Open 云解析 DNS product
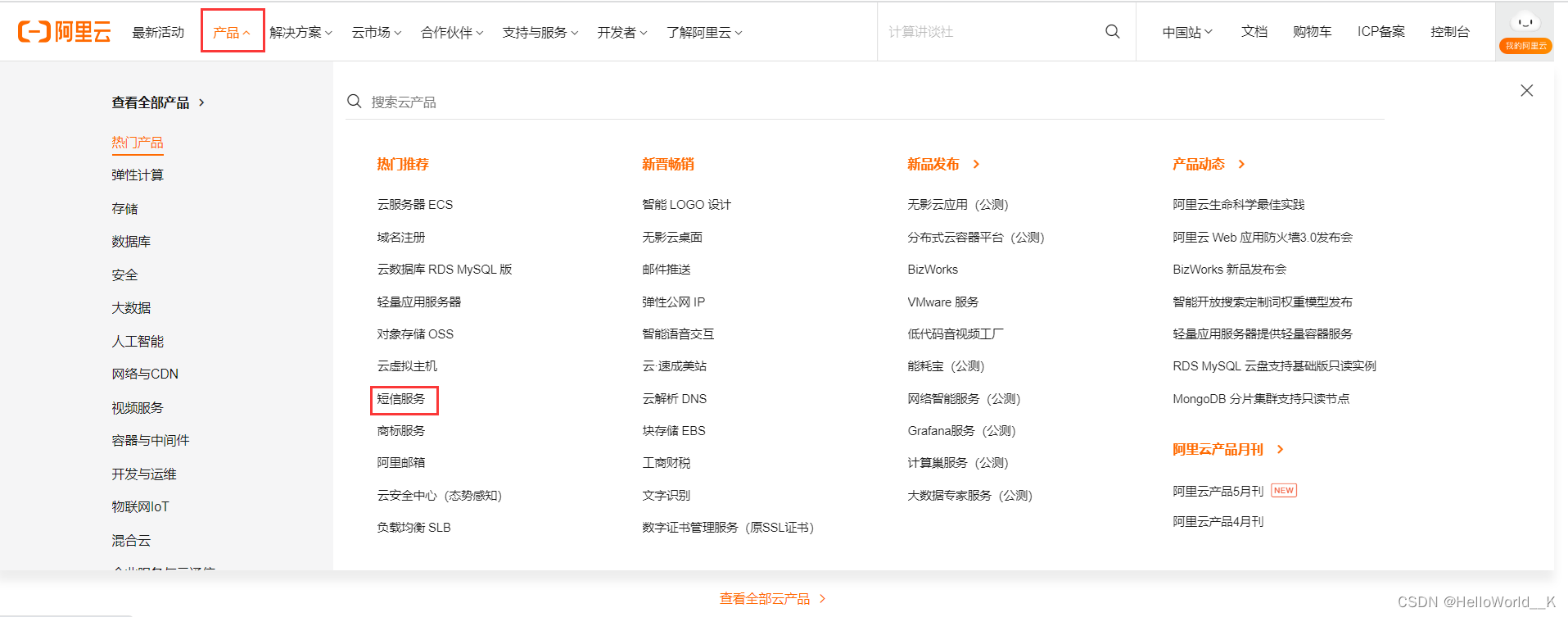Screen dimensions: 1568x617 [x=674, y=399]
